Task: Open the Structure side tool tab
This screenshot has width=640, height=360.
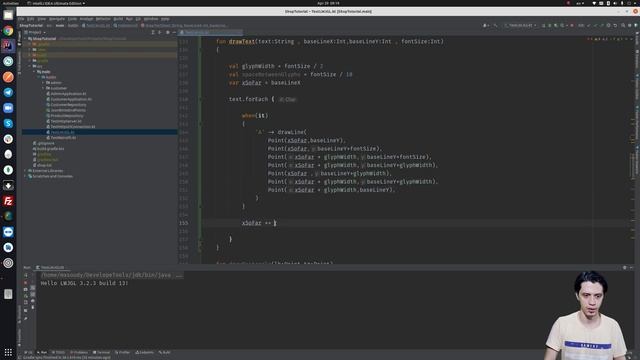Action: (19, 313)
